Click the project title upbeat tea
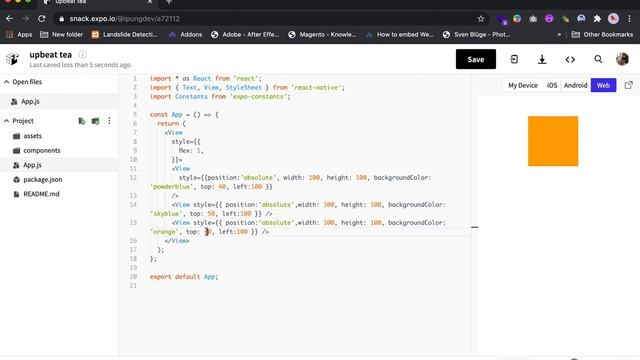The width and height of the screenshot is (640, 360). 51,55
